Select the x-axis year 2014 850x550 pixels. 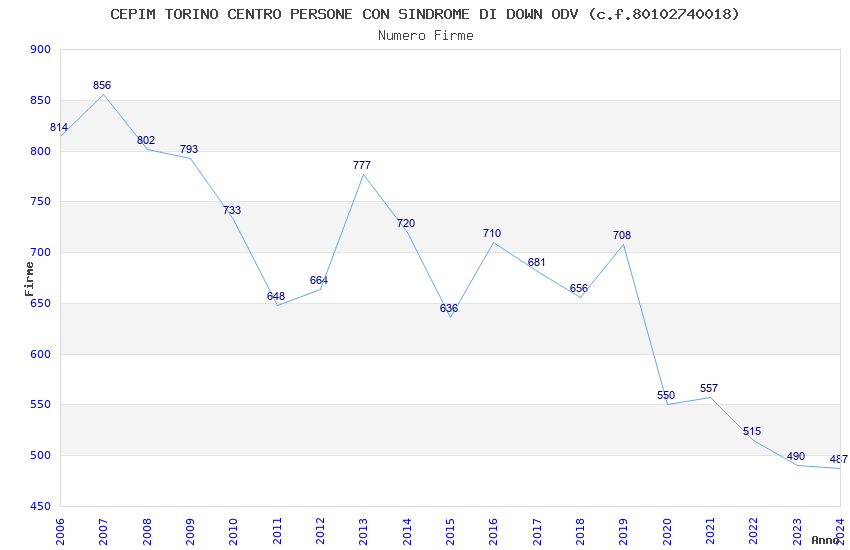pyautogui.click(x=407, y=532)
